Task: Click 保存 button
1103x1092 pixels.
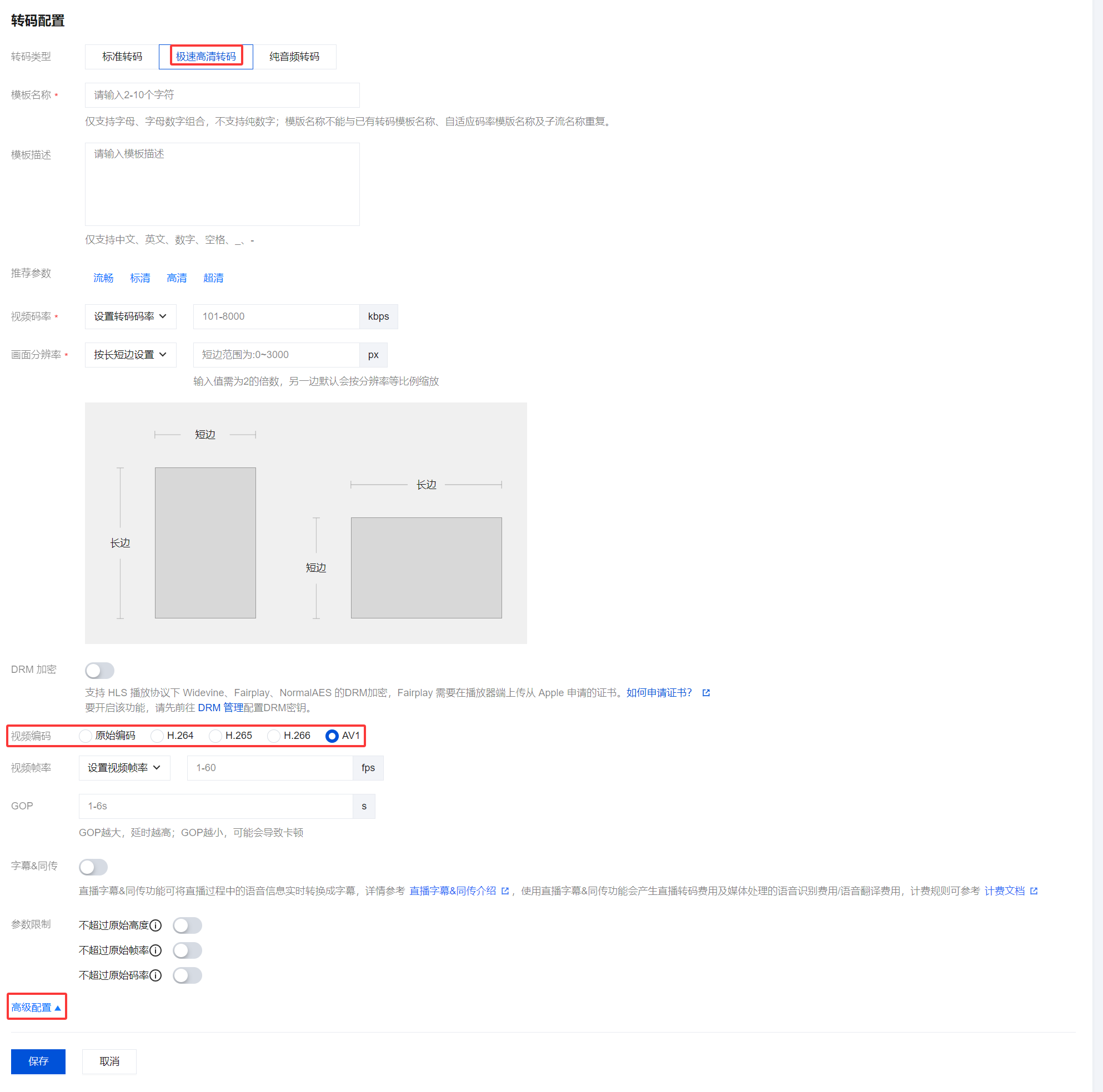Action: (38, 1061)
